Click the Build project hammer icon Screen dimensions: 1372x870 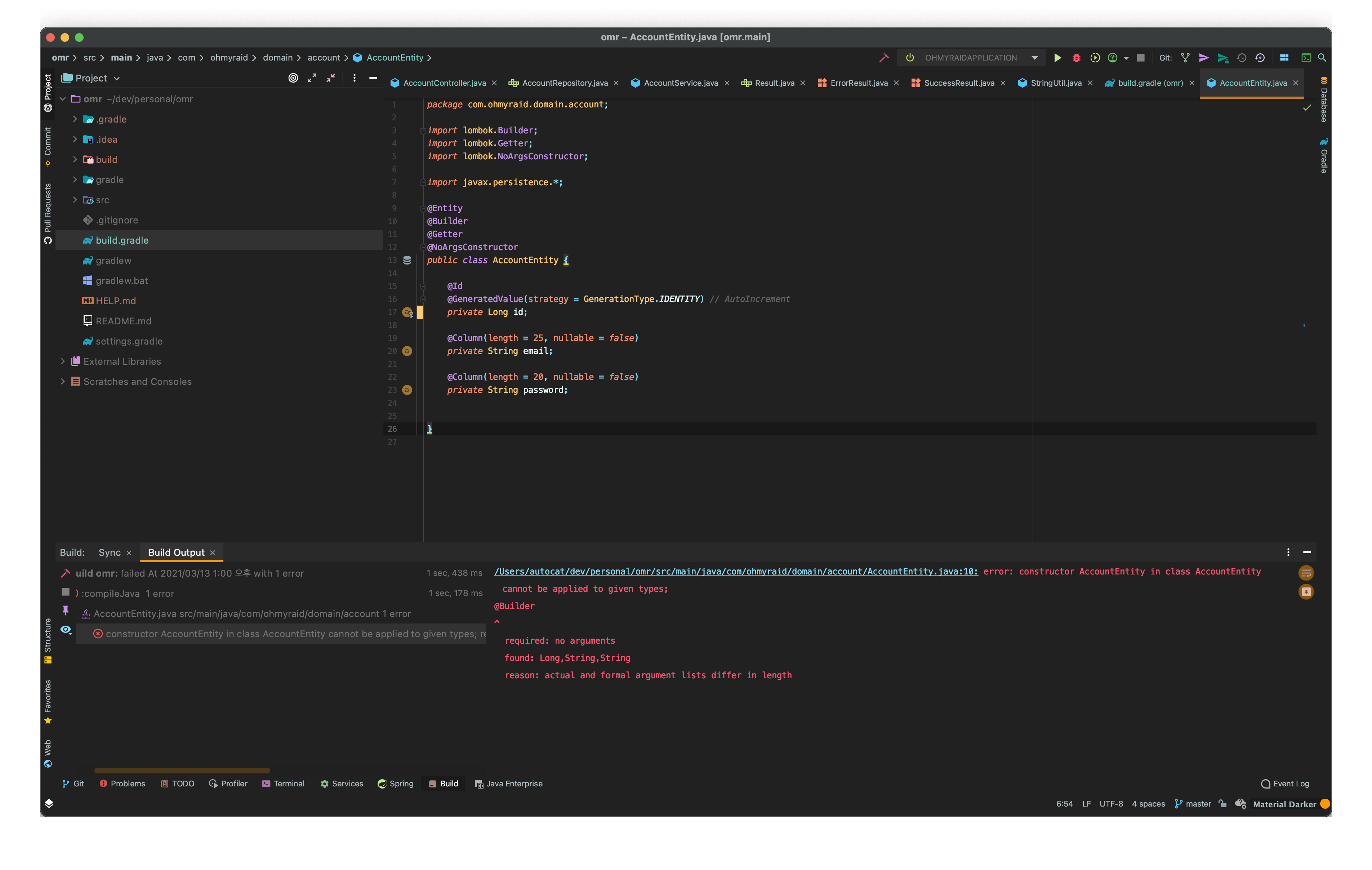(884, 58)
